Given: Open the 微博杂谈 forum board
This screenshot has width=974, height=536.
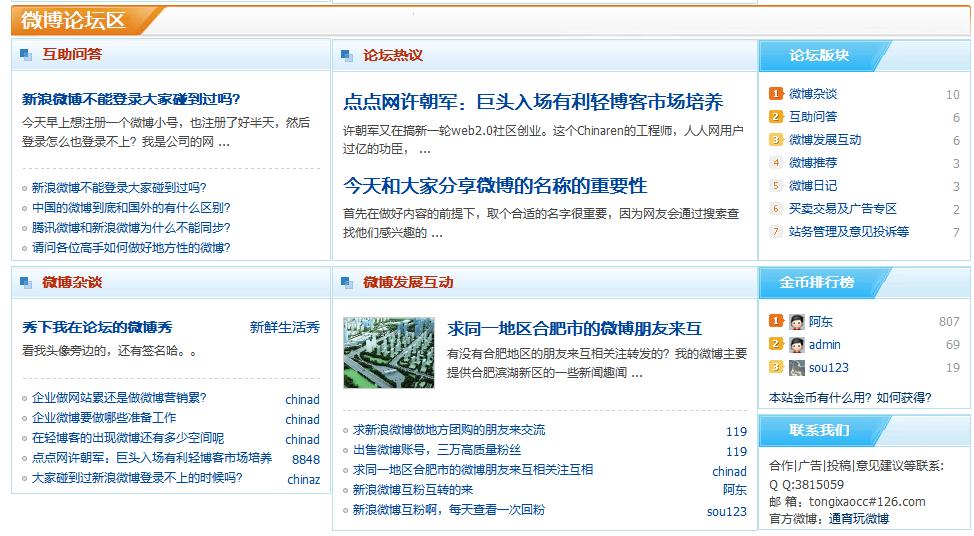Looking at the screenshot, I should [813, 94].
